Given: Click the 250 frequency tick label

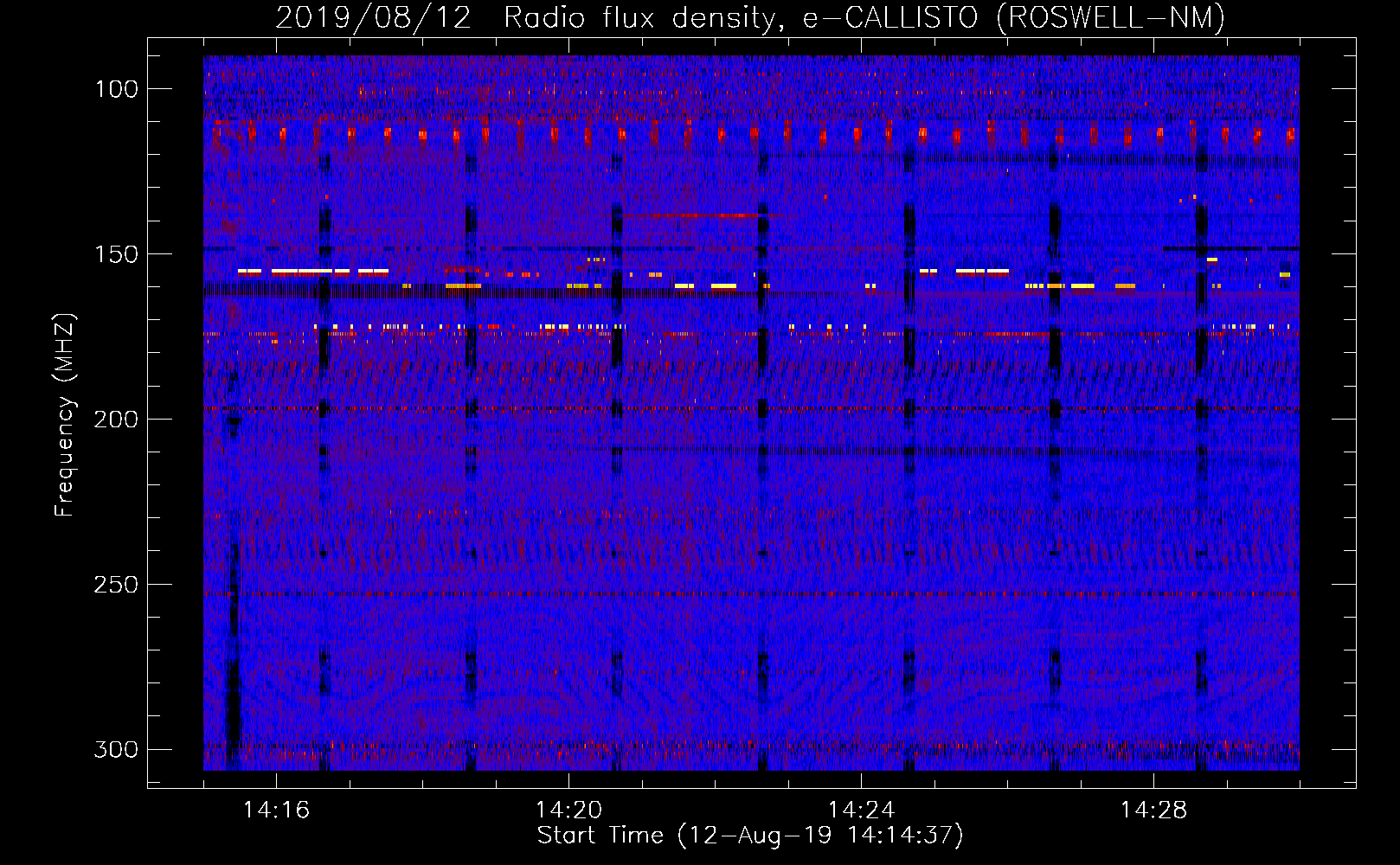Looking at the screenshot, I should [116, 585].
